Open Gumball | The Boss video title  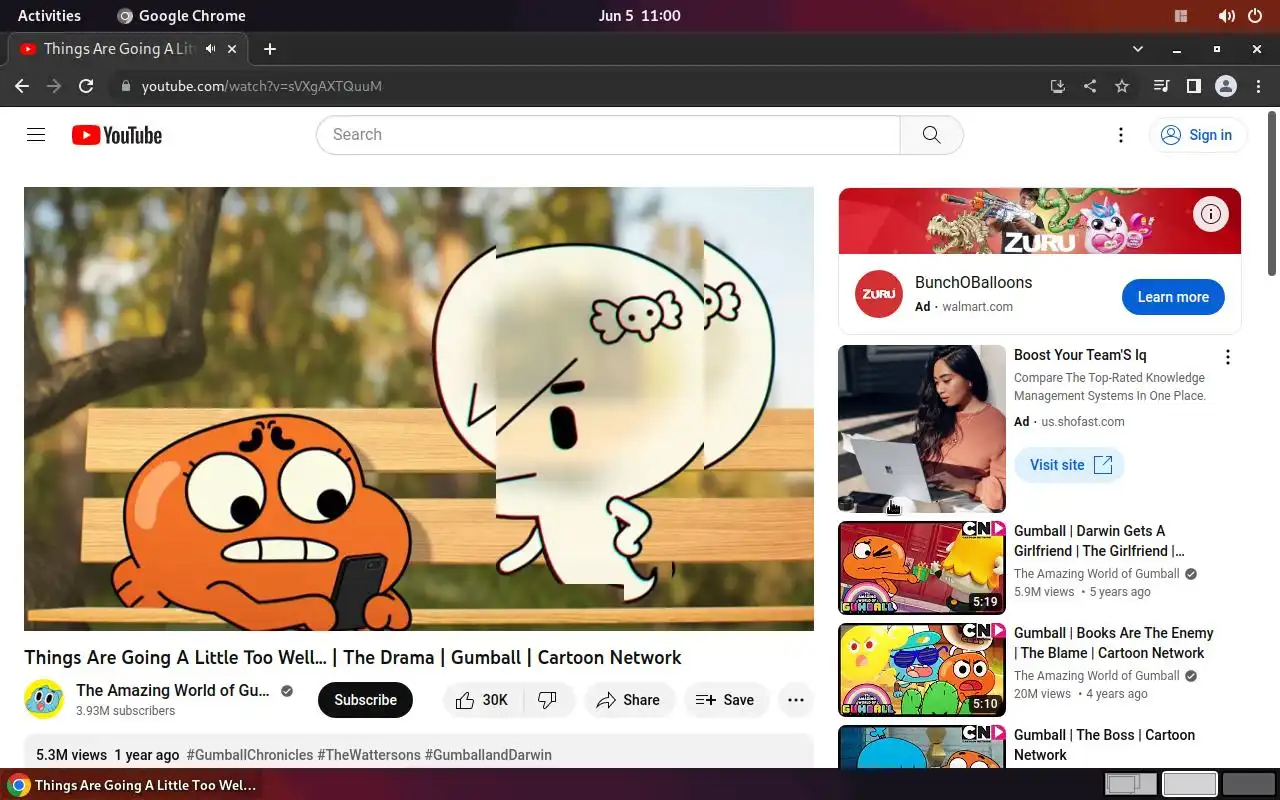(1104, 745)
